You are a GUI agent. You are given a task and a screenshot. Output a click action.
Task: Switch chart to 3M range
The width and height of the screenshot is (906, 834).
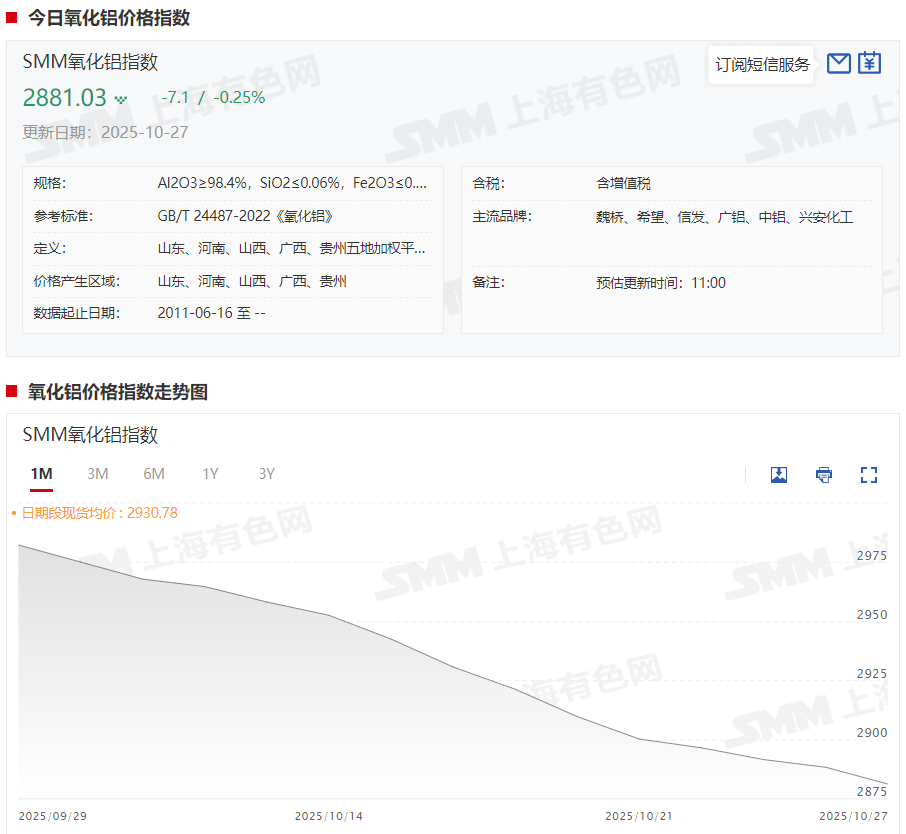[97, 474]
